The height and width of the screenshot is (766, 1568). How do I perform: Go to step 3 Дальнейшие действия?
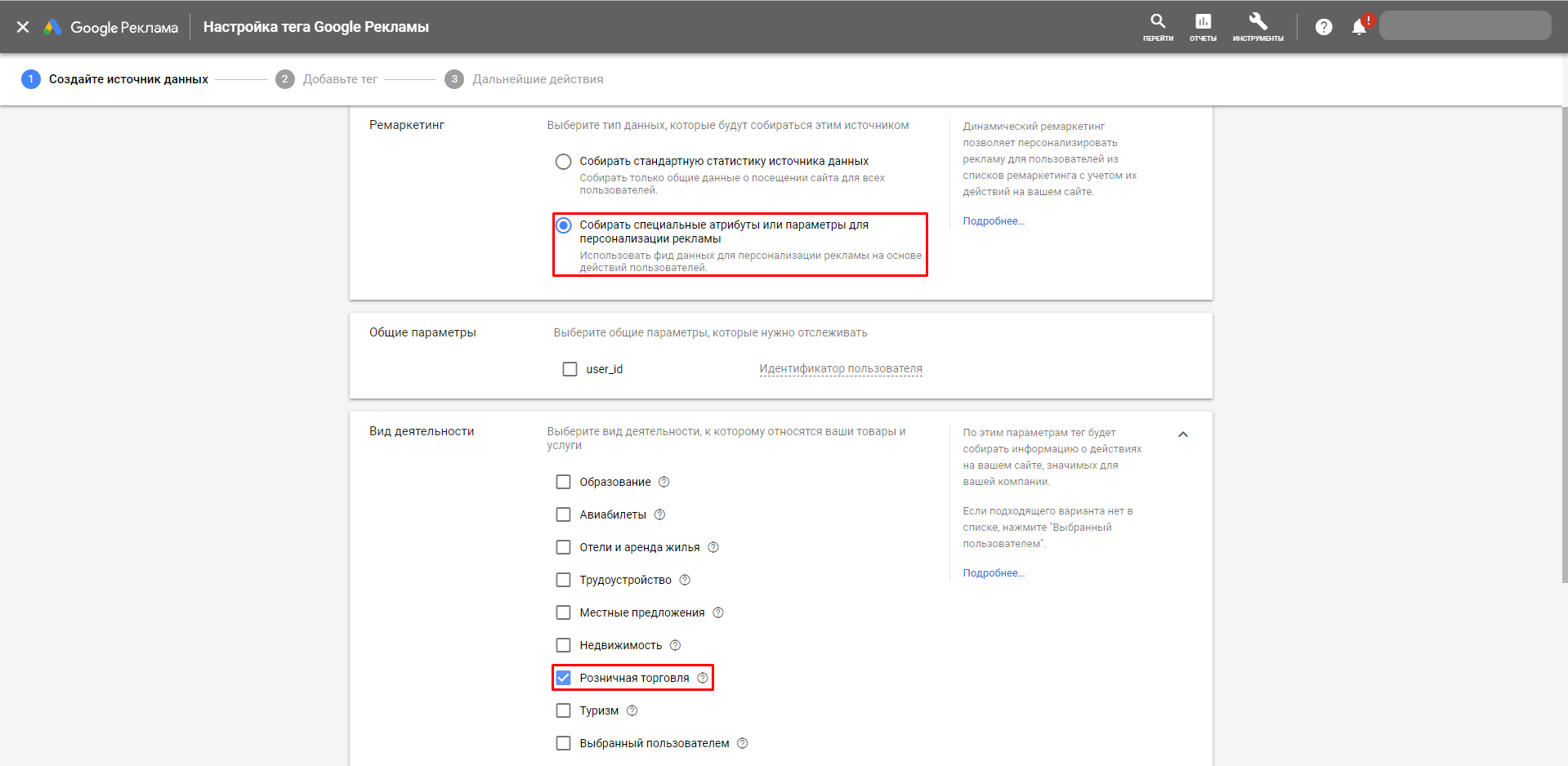click(524, 79)
